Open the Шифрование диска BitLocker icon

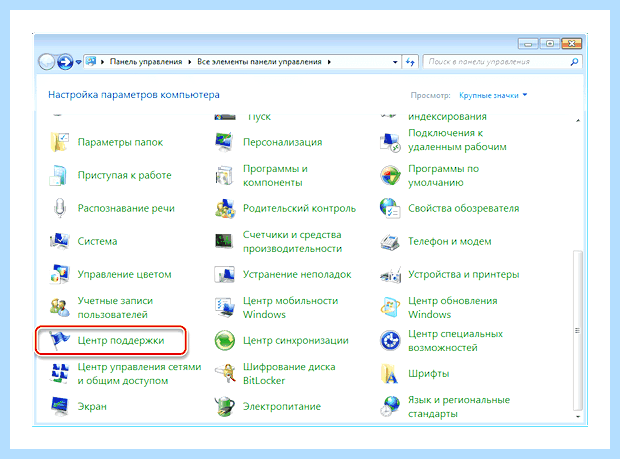224,374
